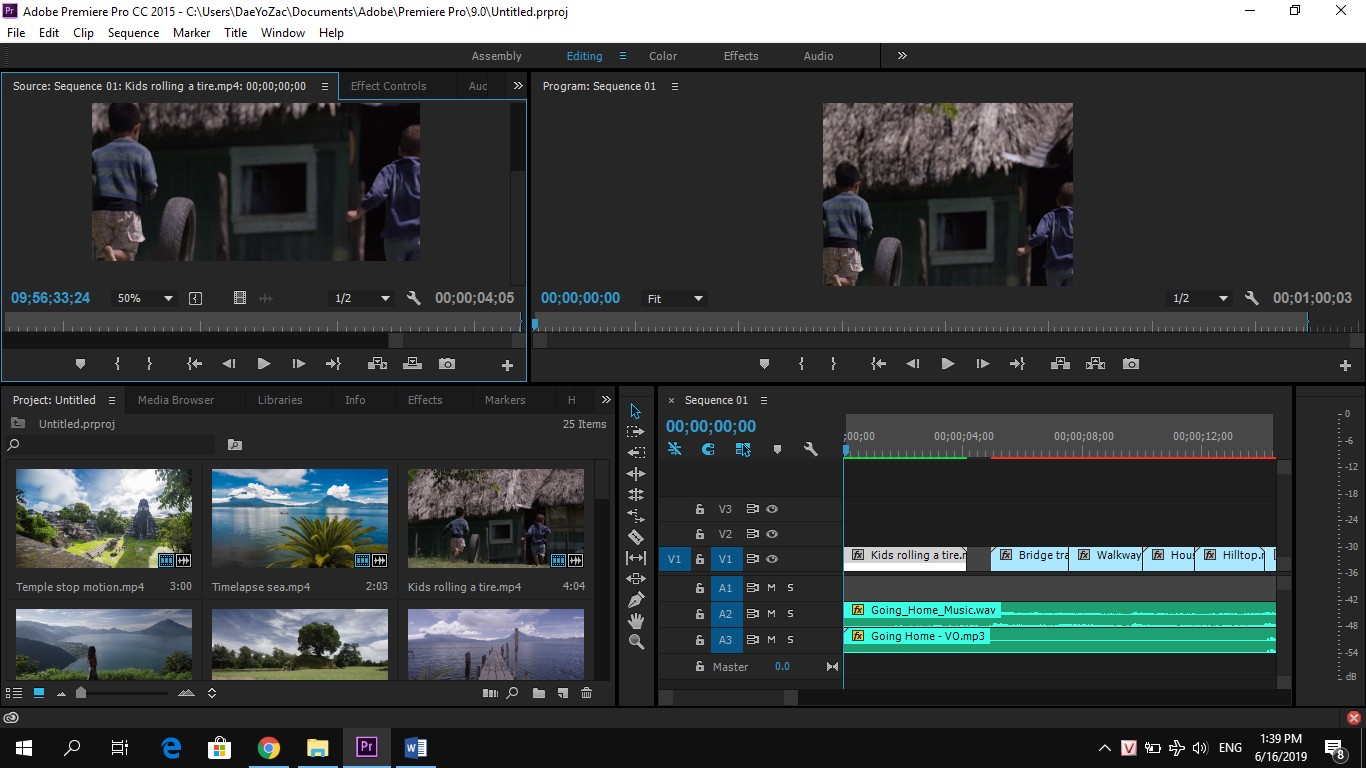This screenshot has height=768, width=1366.
Task: Expand overflow panels in Project panel group
Action: click(606, 400)
